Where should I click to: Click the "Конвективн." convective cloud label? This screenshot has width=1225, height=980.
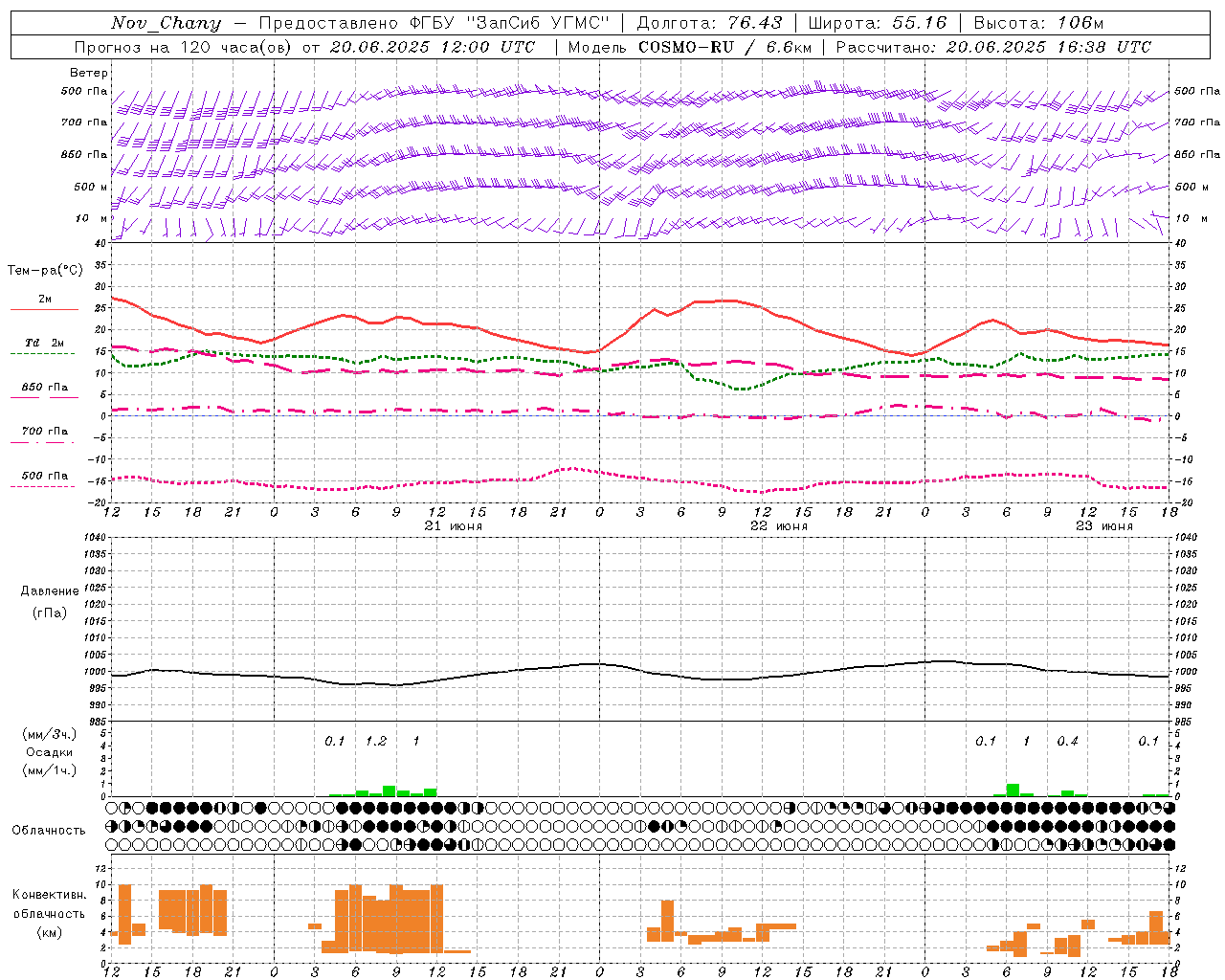point(49,895)
